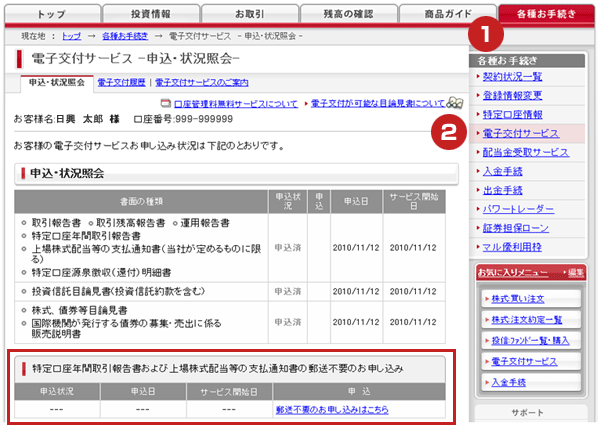
Task: Select the 各種お手続き tab
Action: tap(546, 14)
